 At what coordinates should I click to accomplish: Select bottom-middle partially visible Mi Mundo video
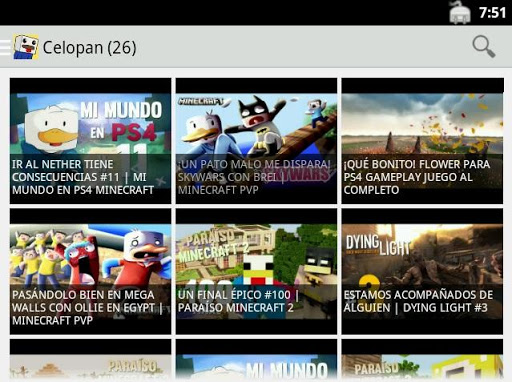(256, 360)
